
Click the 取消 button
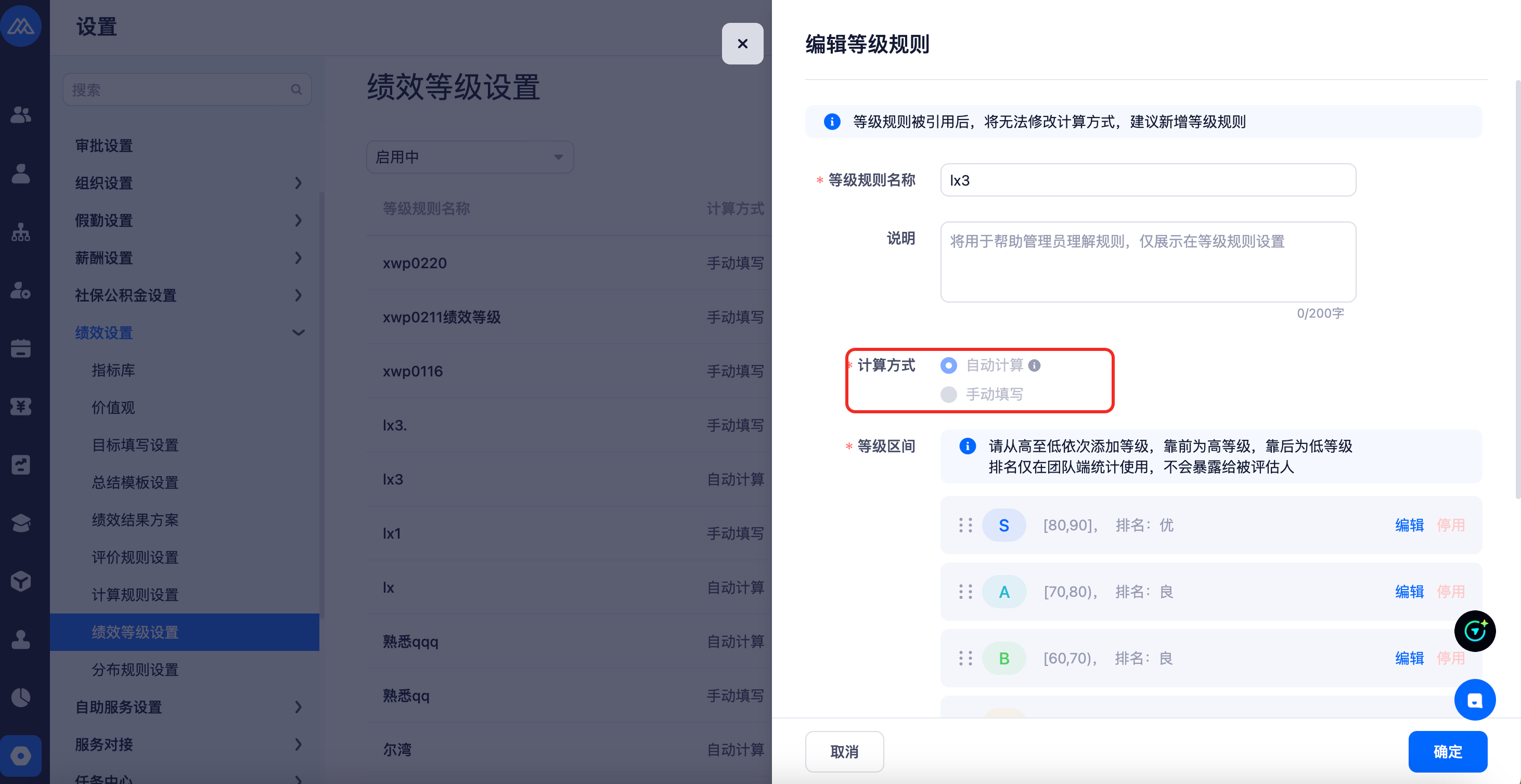click(x=844, y=752)
